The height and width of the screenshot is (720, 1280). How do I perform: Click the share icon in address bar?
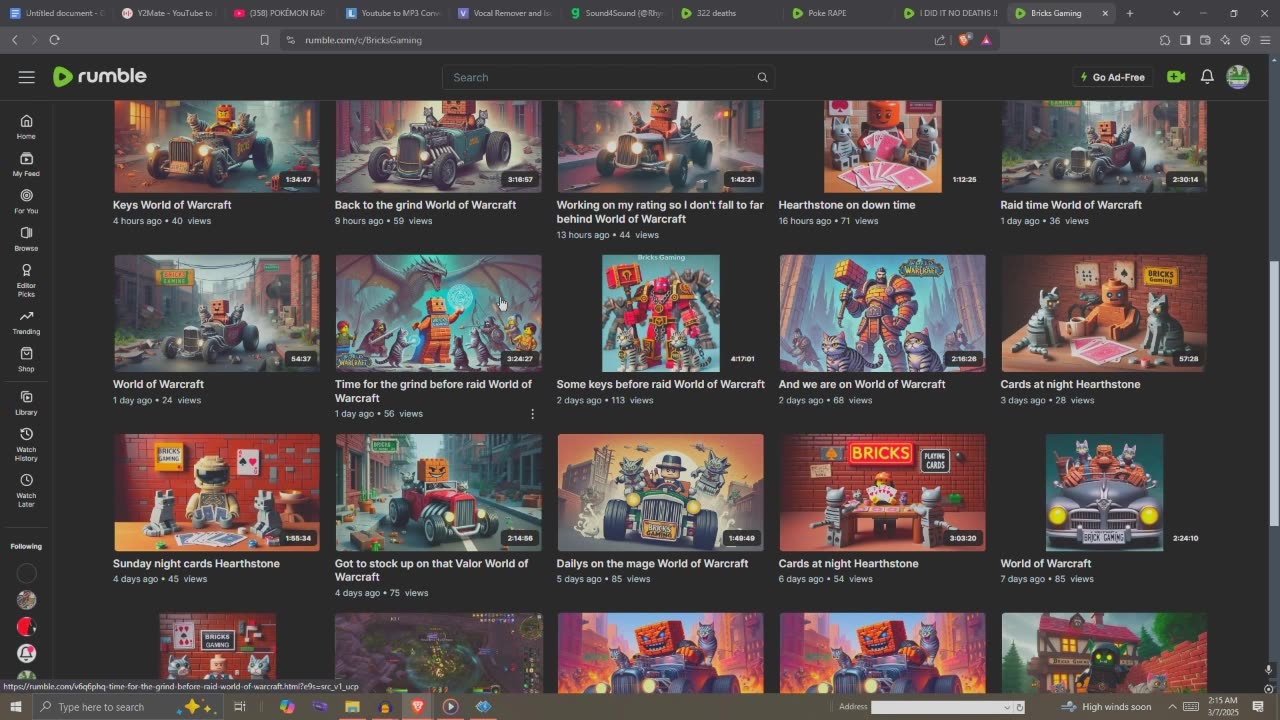click(x=940, y=40)
